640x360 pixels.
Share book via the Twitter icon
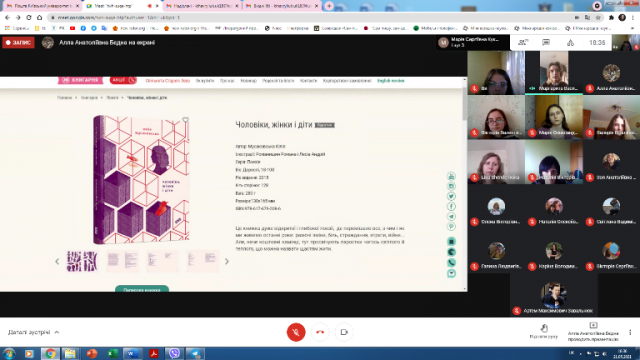[x=451, y=196]
